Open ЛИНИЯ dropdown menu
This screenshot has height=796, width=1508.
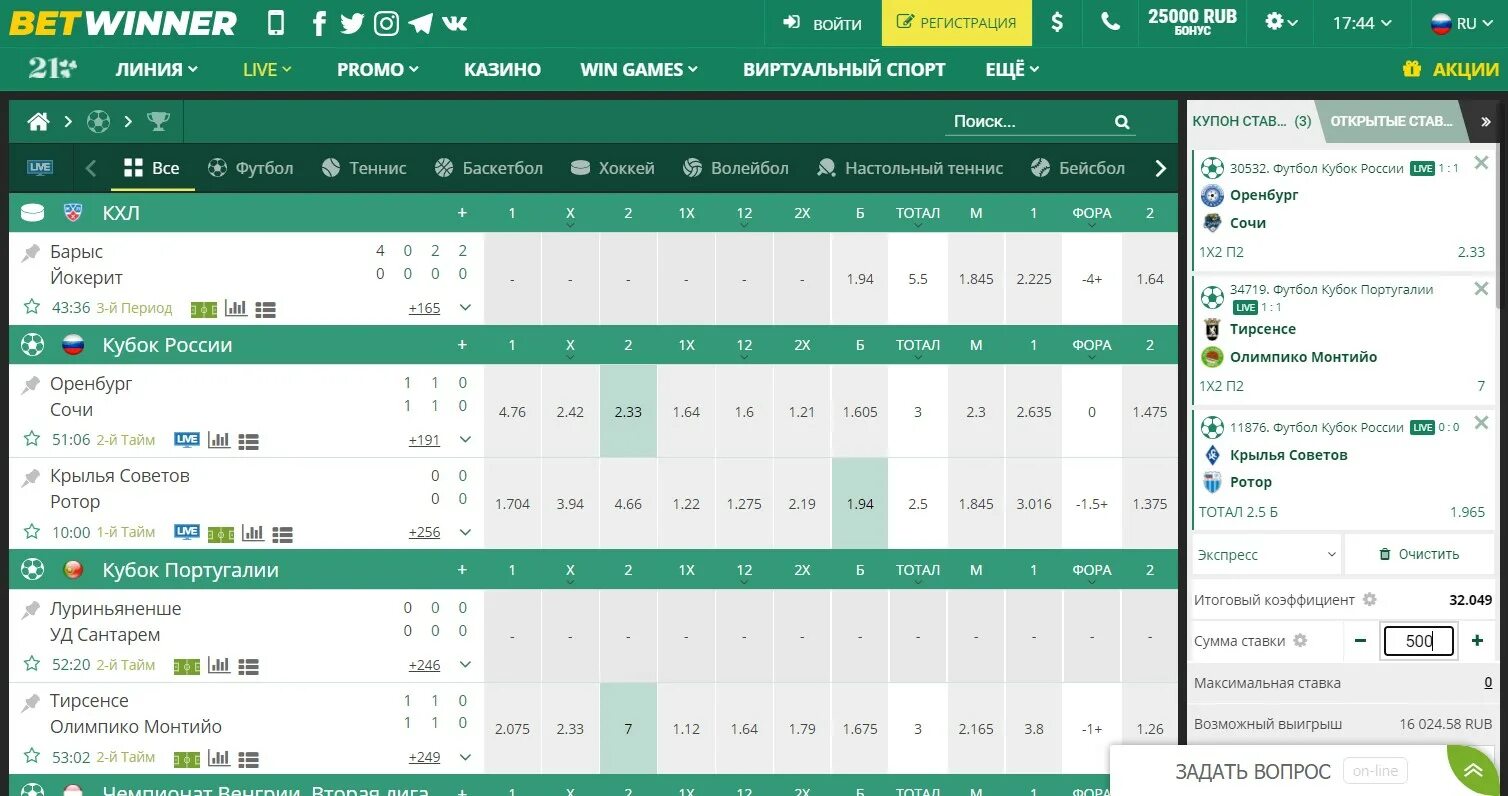click(x=157, y=69)
